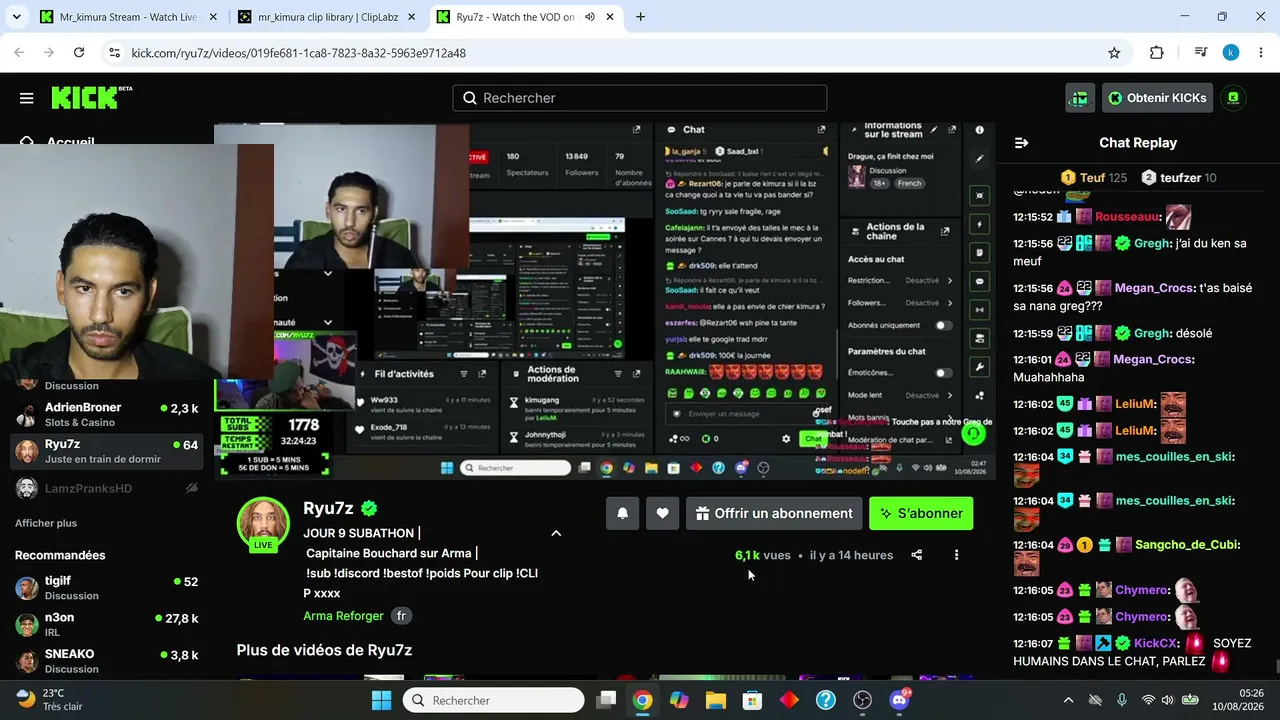Follow Ryu7z with the heart icon

pyautogui.click(x=662, y=513)
